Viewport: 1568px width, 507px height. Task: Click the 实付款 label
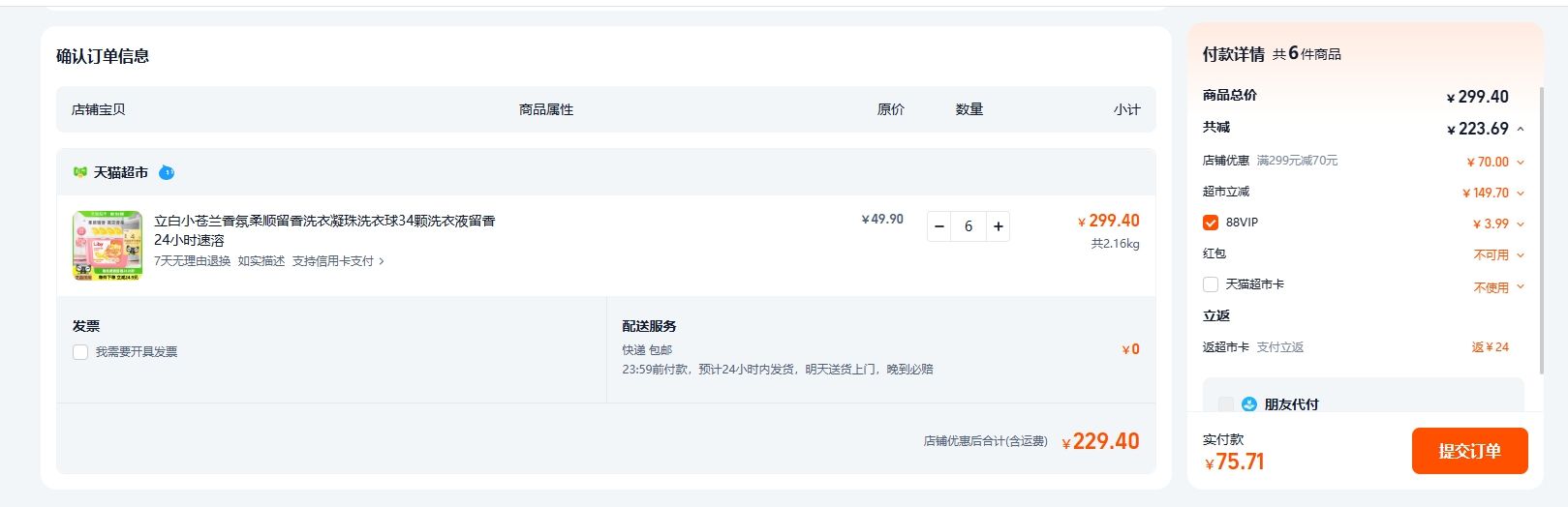tap(1223, 439)
